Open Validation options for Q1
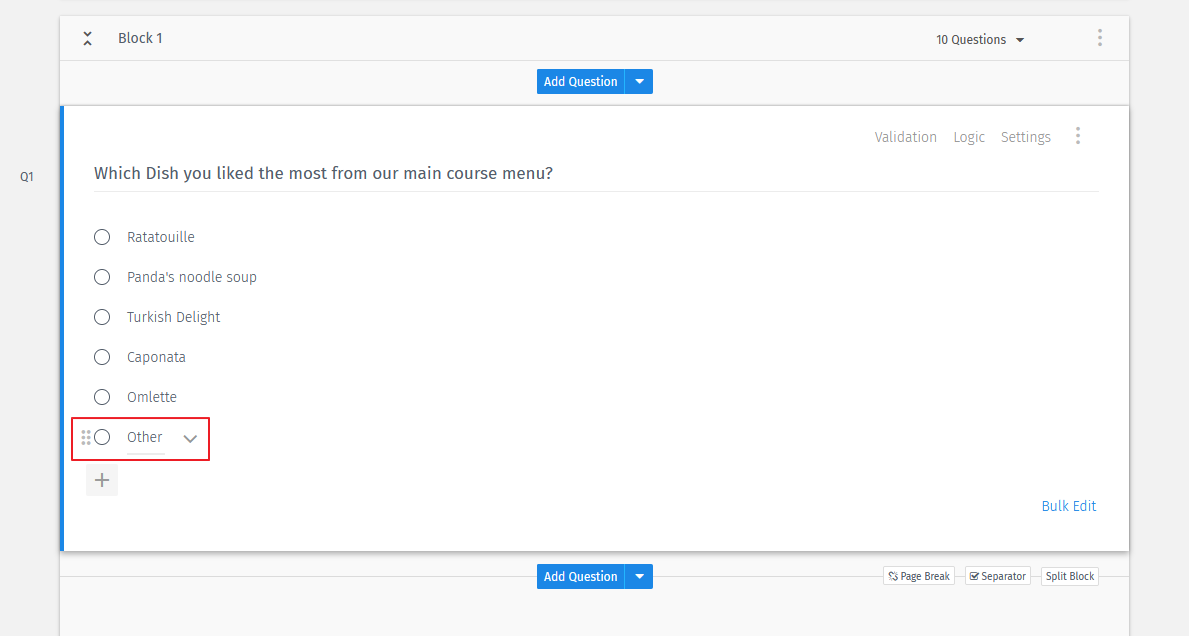The image size is (1189, 636). [905, 136]
